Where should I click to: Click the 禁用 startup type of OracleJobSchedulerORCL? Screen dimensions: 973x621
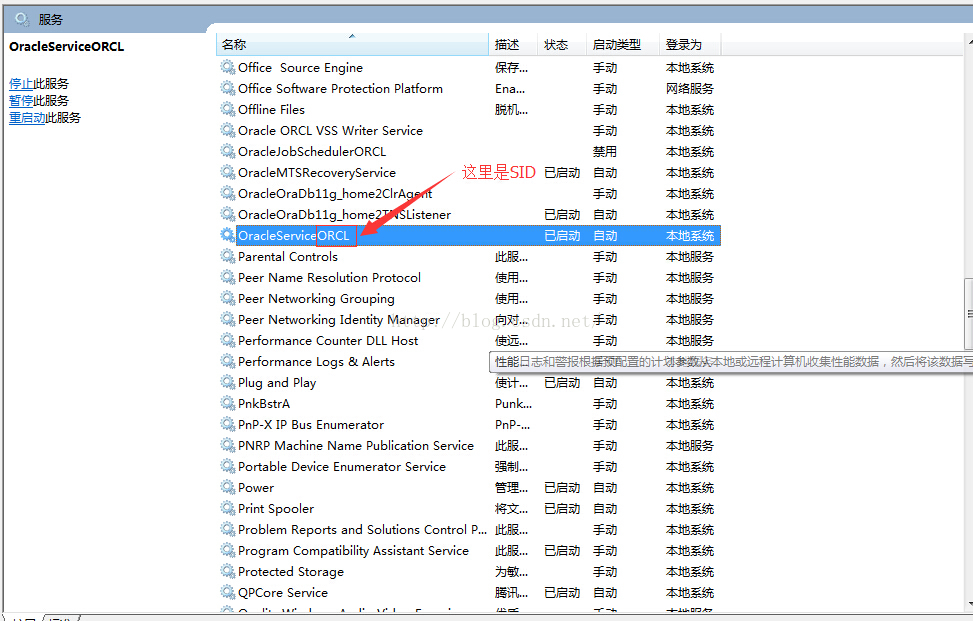pyautogui.click(x=604, y=152)
